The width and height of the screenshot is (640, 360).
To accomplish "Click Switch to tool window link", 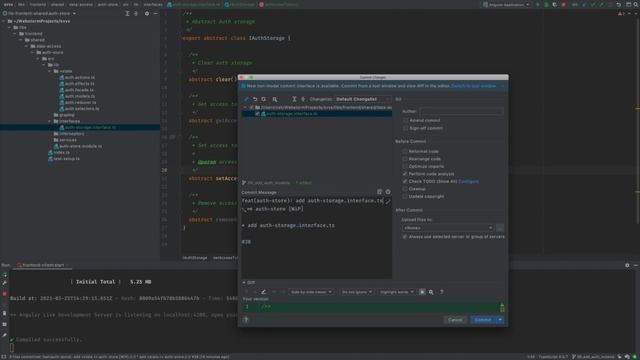I will pos(473,86).
